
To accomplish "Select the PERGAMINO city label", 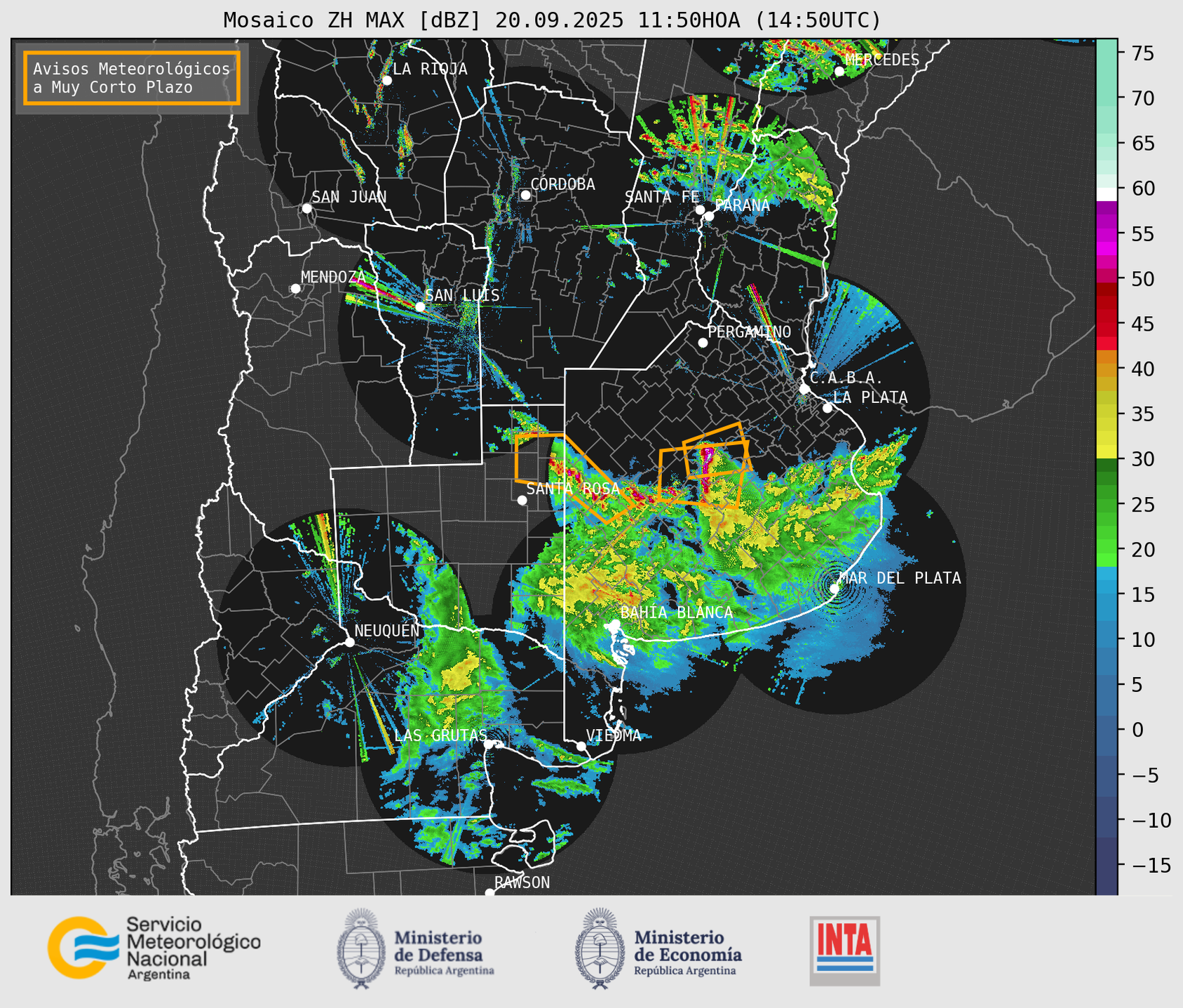I will coord(750,332).
